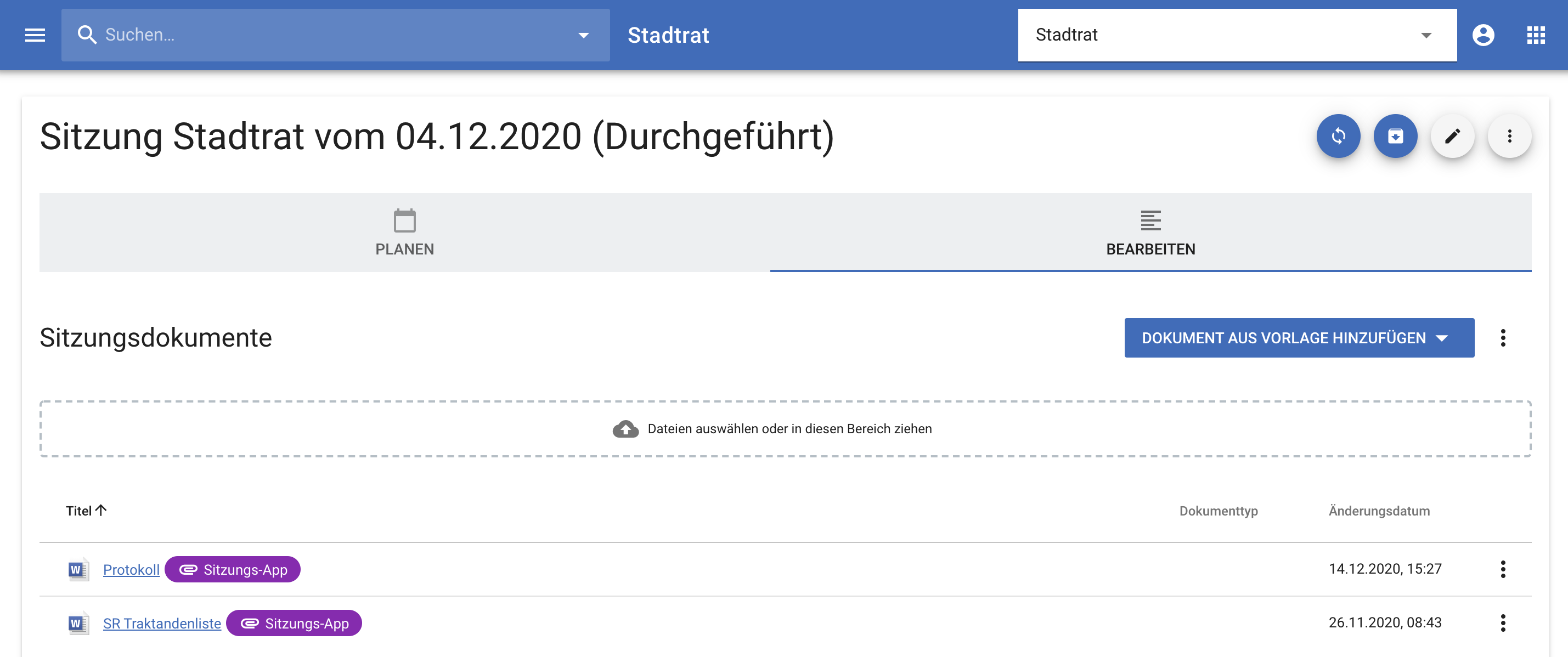The width and height of the screenshot is (1568, 657).
Task: Sort documents by Titel column header
Action: coord(79,511)
